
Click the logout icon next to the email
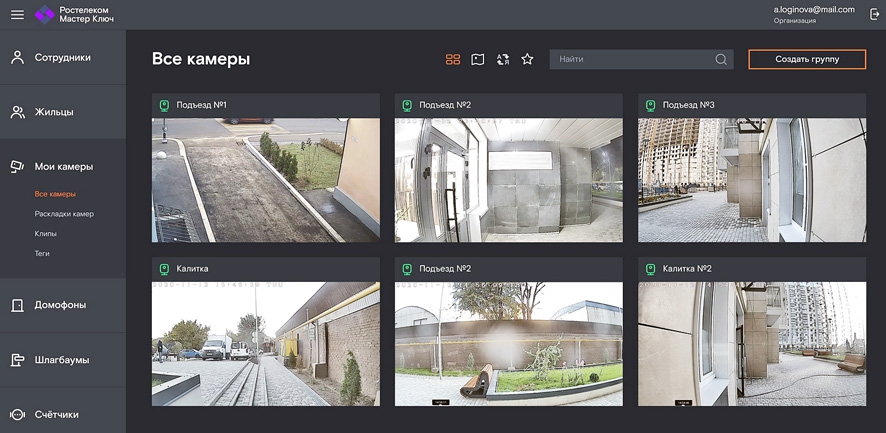click(x=874, y=14)
